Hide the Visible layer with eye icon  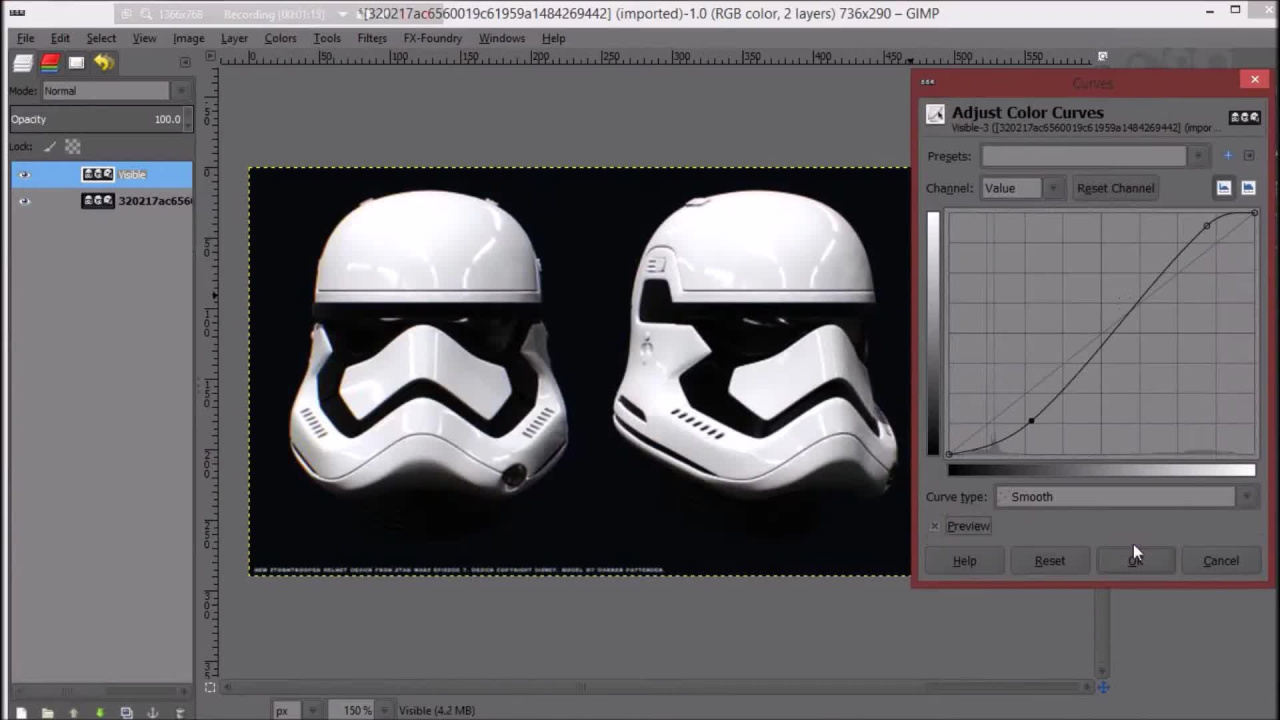tap(24, 175)
